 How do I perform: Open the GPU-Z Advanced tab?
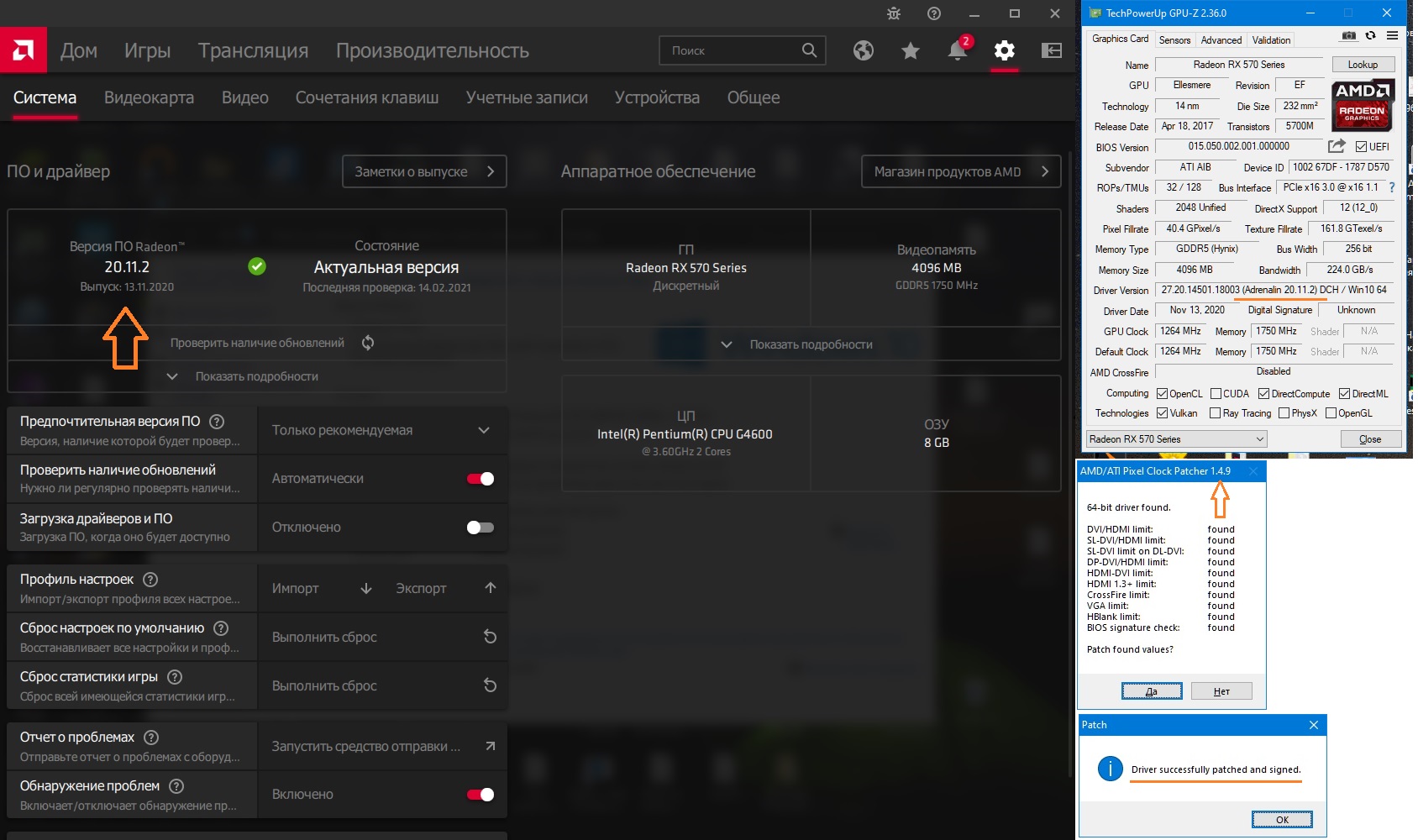[1221, 40]
